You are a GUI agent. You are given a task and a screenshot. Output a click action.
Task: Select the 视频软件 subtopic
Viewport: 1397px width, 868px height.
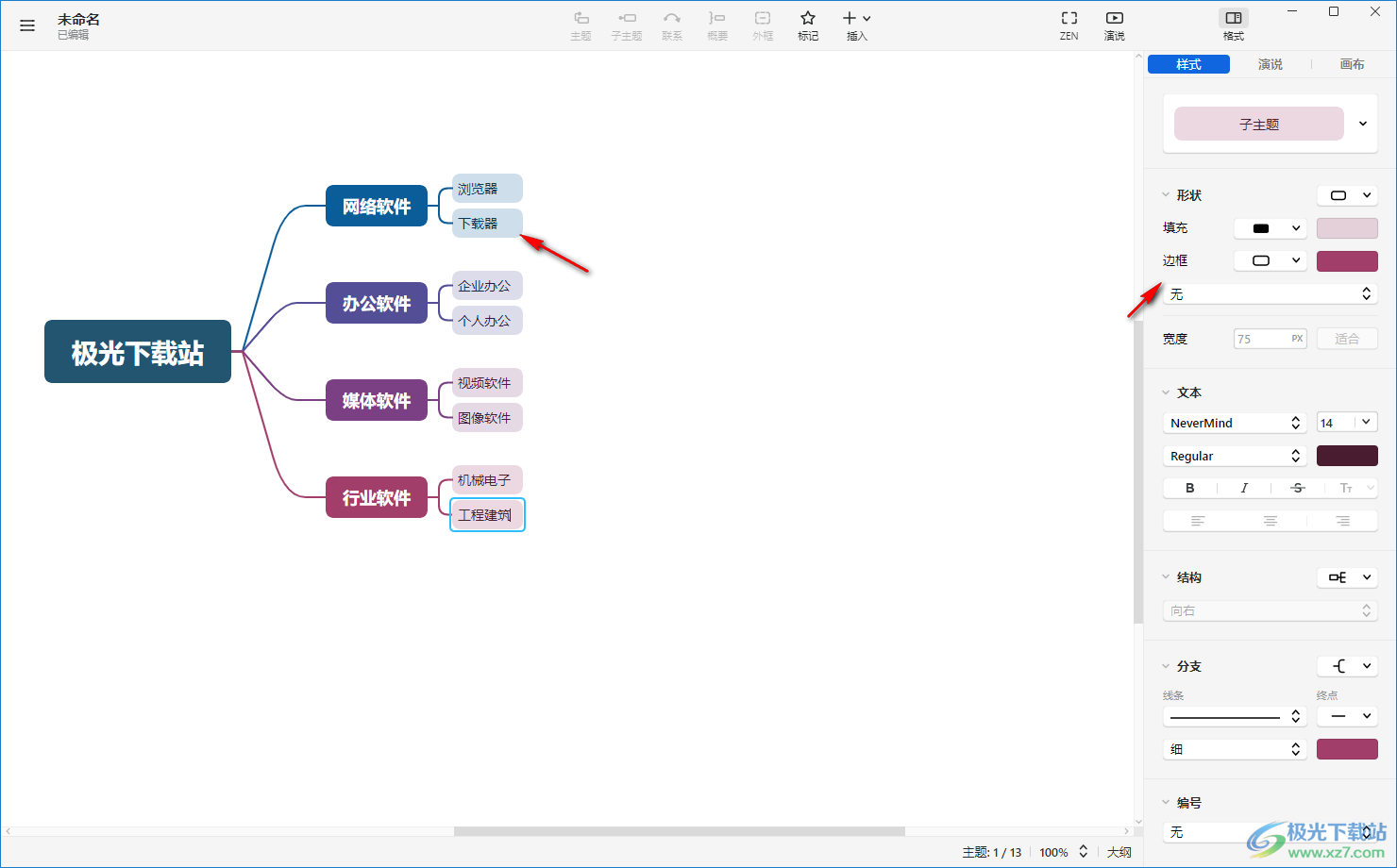pos(487,383)
